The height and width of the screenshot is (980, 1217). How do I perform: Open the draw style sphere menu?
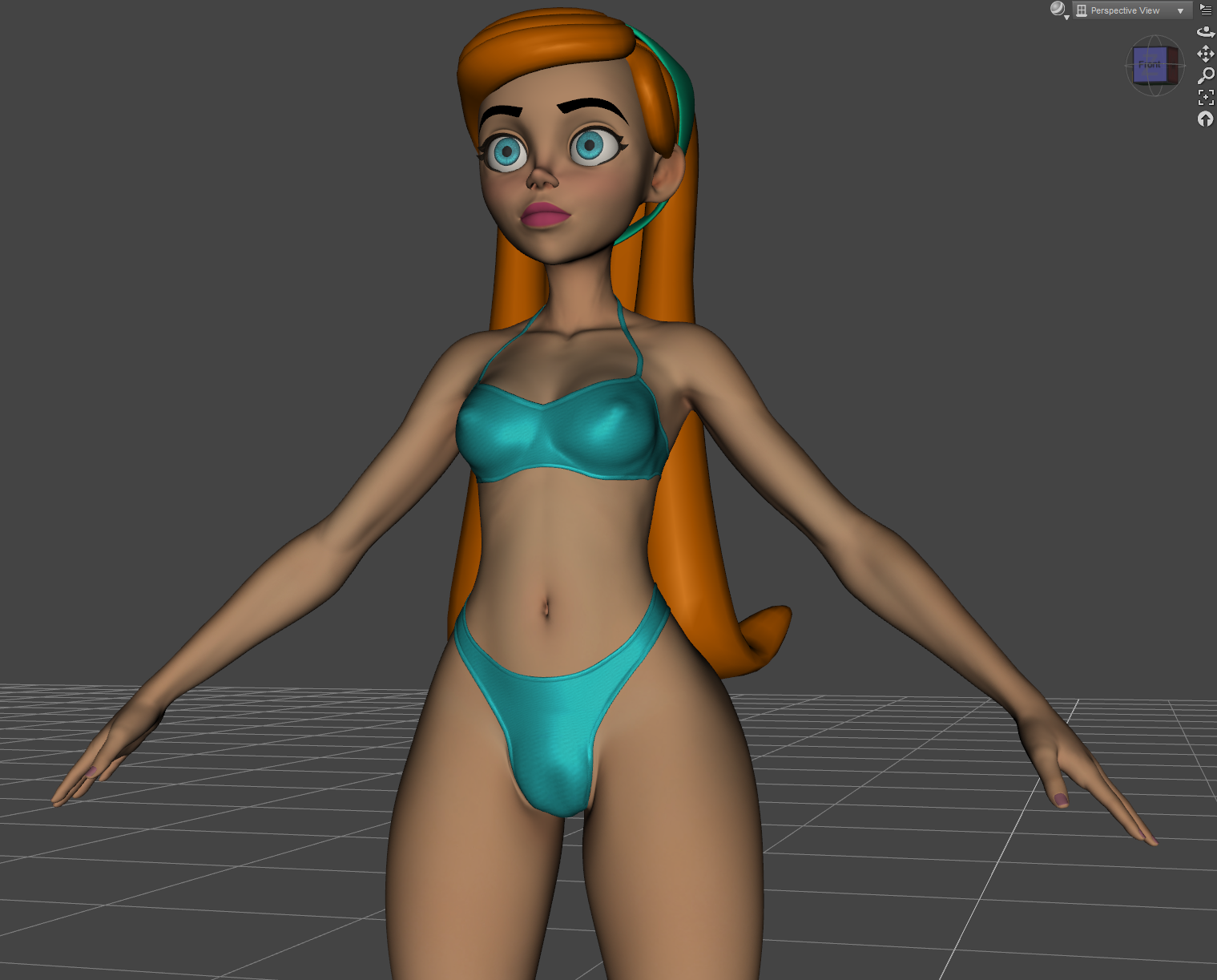(x=1059, y=10)
